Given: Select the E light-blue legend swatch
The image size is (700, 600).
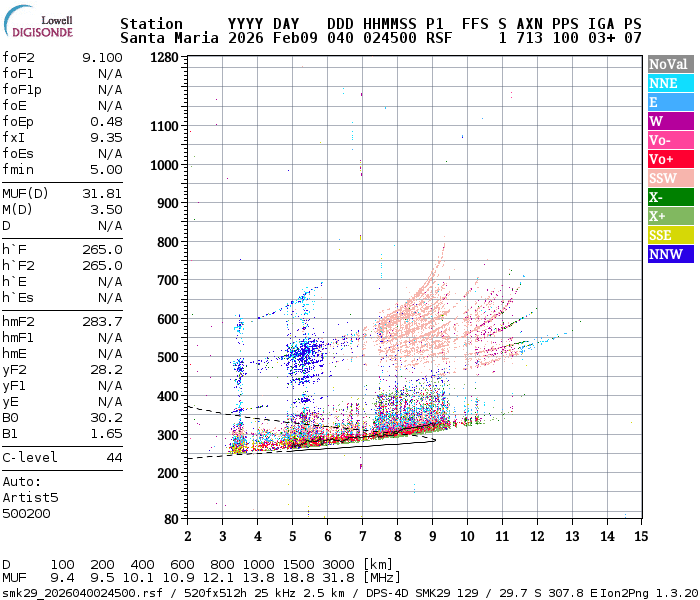Looking at the screenshot, I should (671, 102).
